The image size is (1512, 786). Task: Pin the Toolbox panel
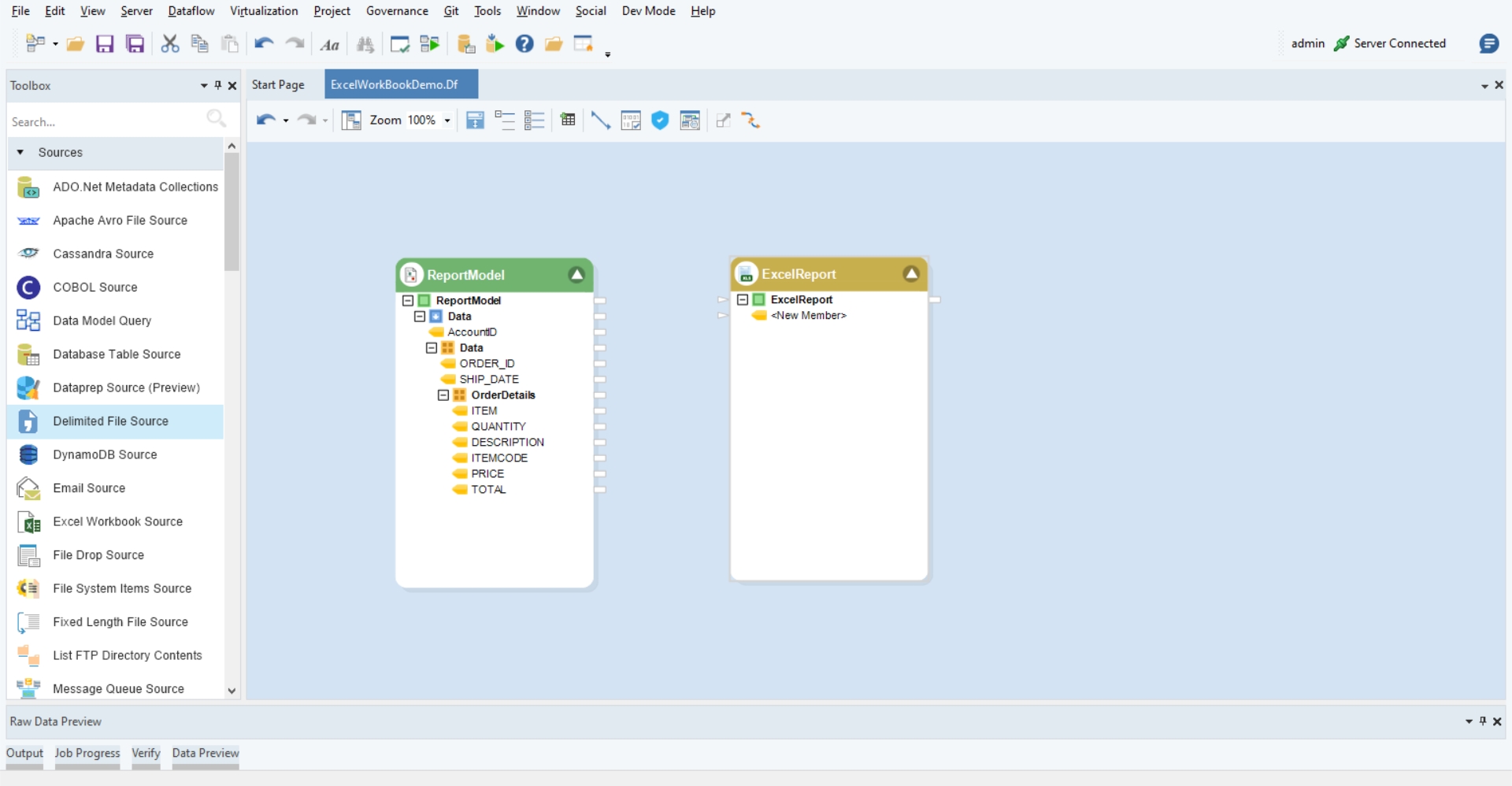pyautogui.click(x=218, y=85)
